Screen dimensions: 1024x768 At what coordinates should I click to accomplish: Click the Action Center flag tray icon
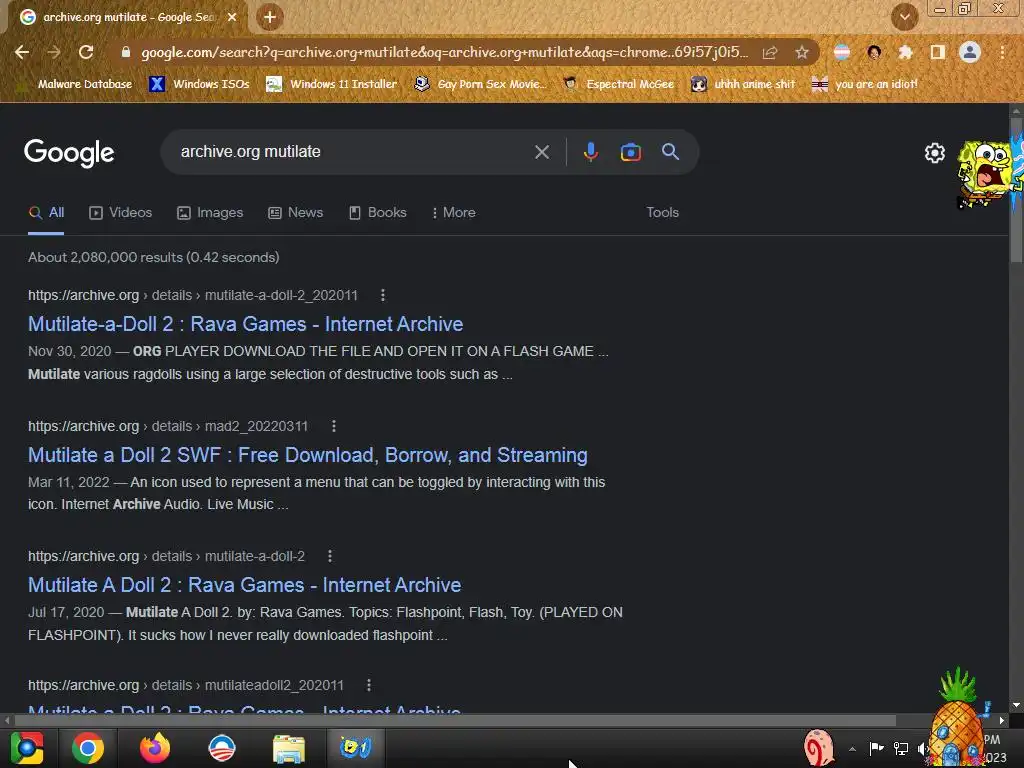pos(876,748)
